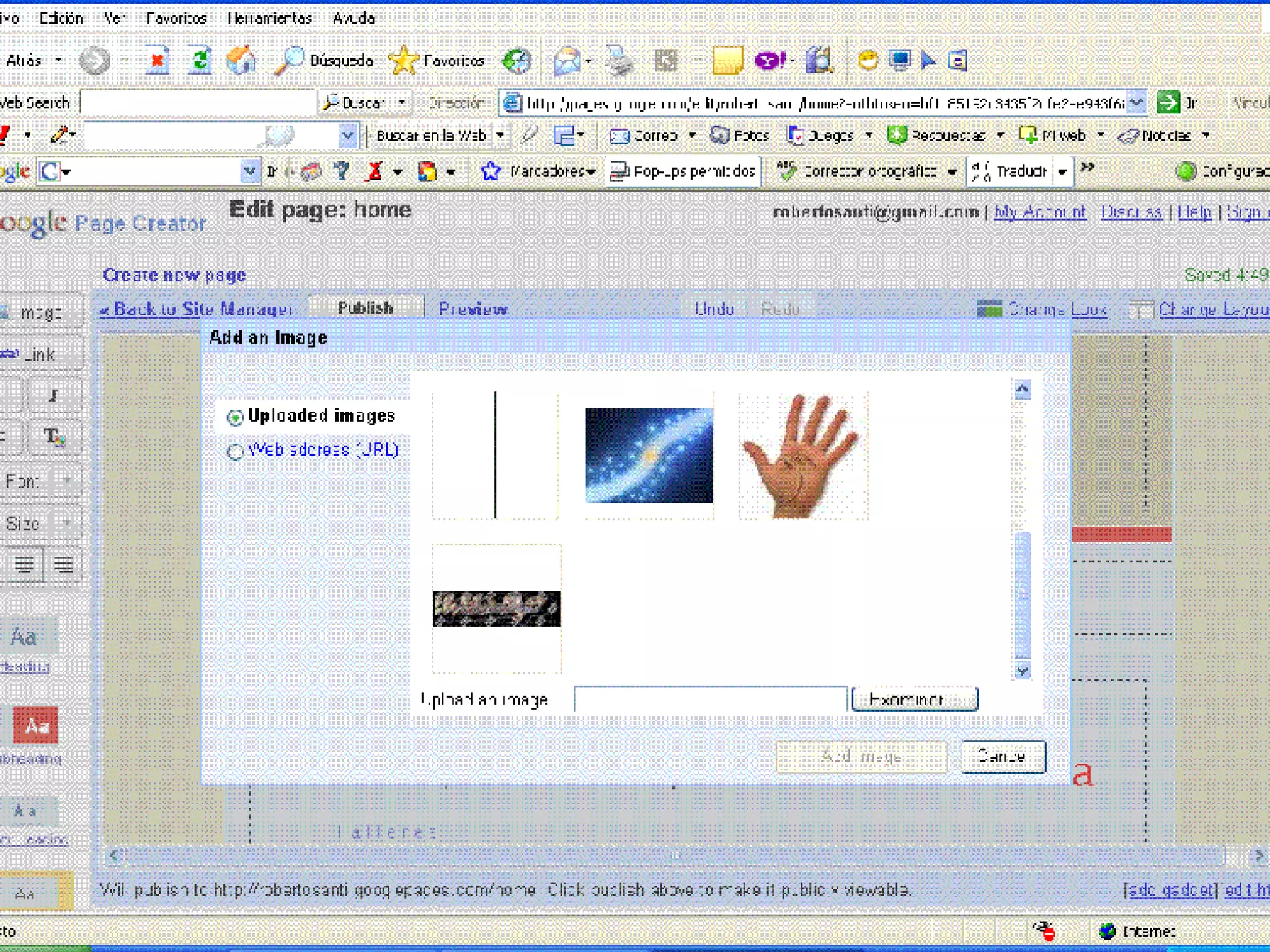This screenshot has width=1270, height=952.
Task: Click the Home icon in browser toolbar
Action: (241, 61)
